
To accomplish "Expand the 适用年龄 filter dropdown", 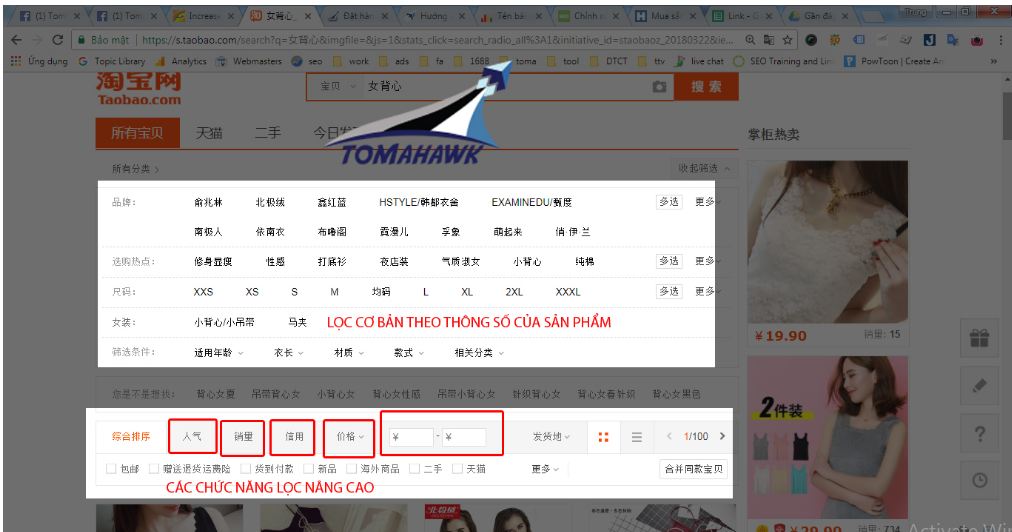I will 219,353.
